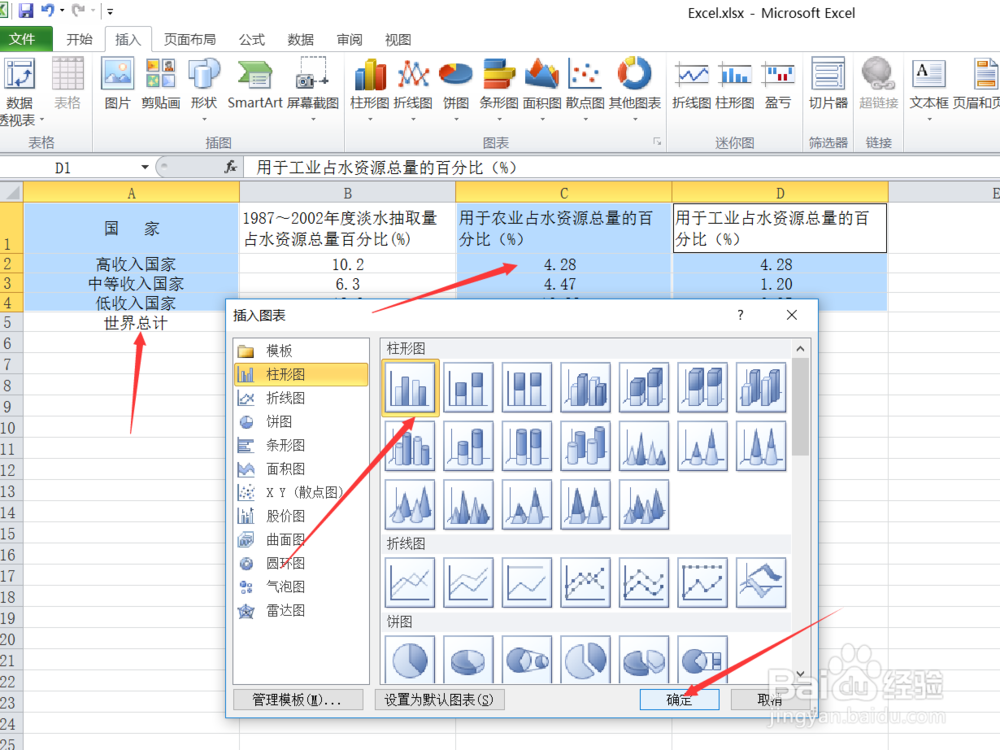Choose the first pie chart thumbnail
Image resolution: width=1000 pixels, height=750 pixels.
coord(410,659)
